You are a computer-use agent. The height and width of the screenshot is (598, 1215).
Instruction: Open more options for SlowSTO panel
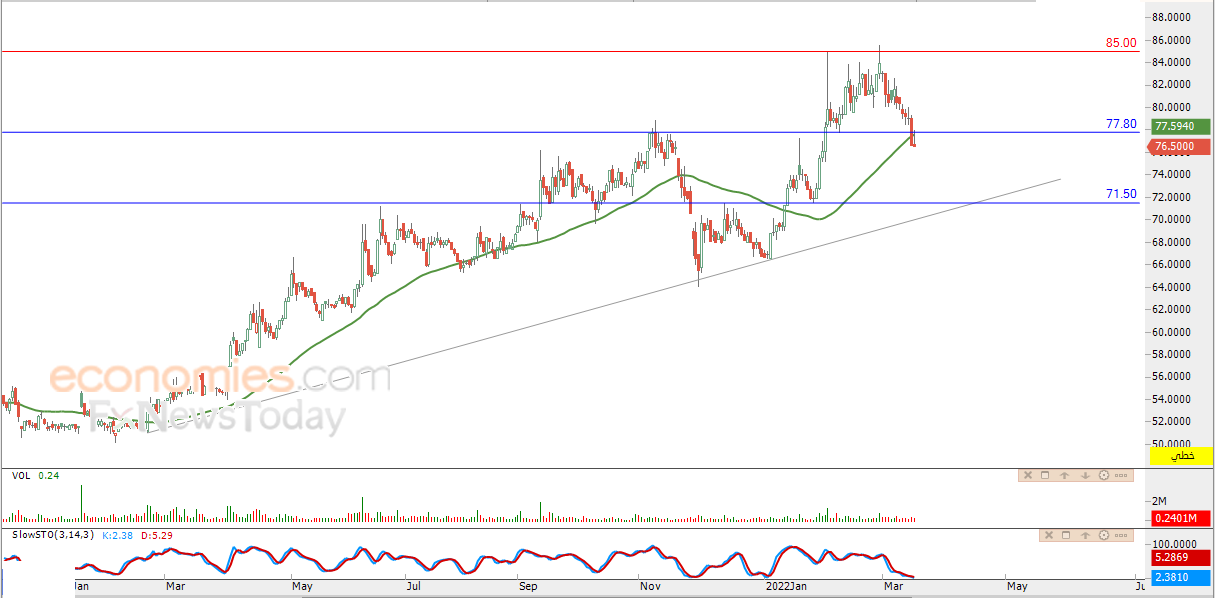point(1121,535)
